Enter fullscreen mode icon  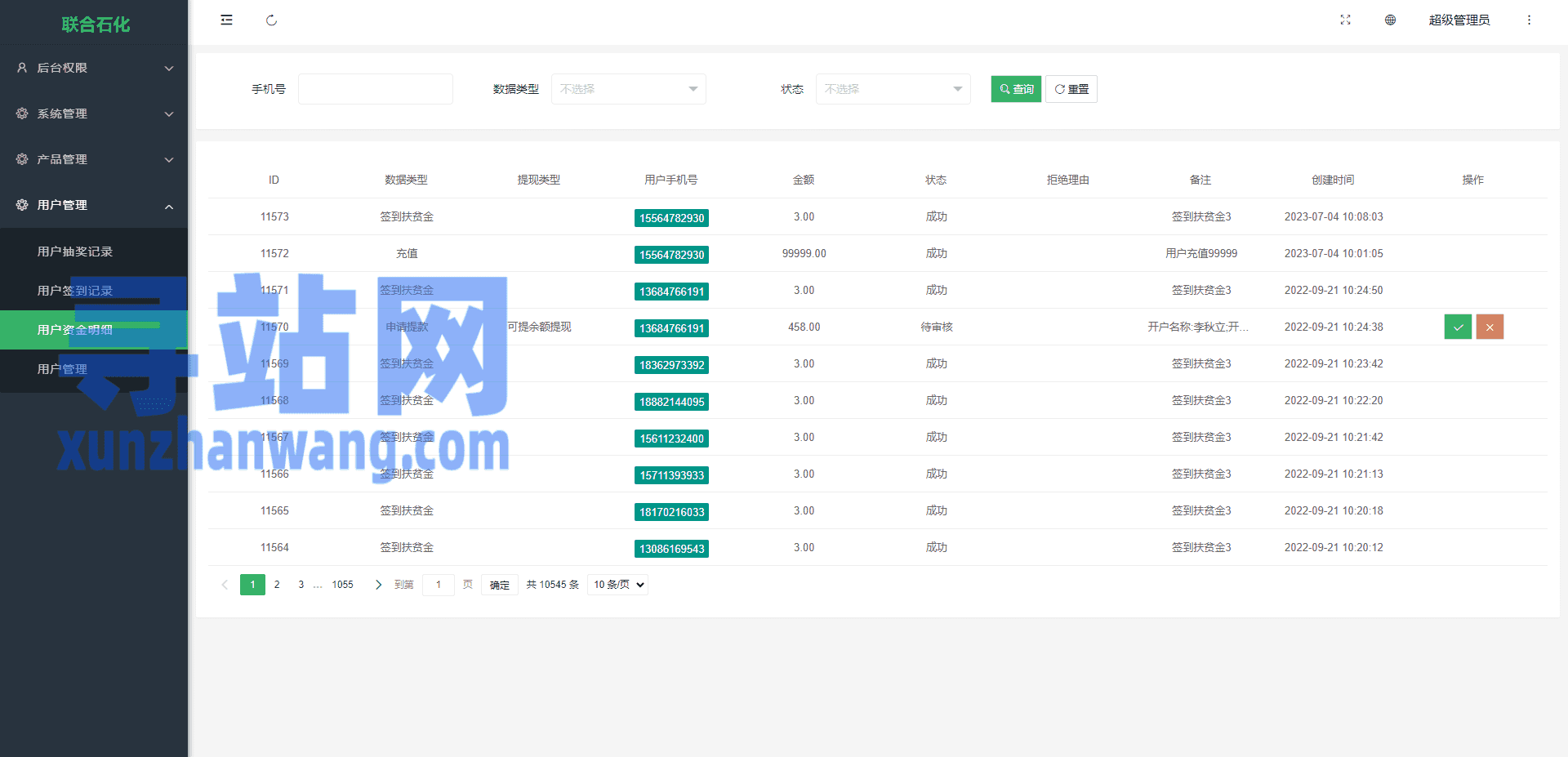pyautogui.click(x=1345, y=20)
